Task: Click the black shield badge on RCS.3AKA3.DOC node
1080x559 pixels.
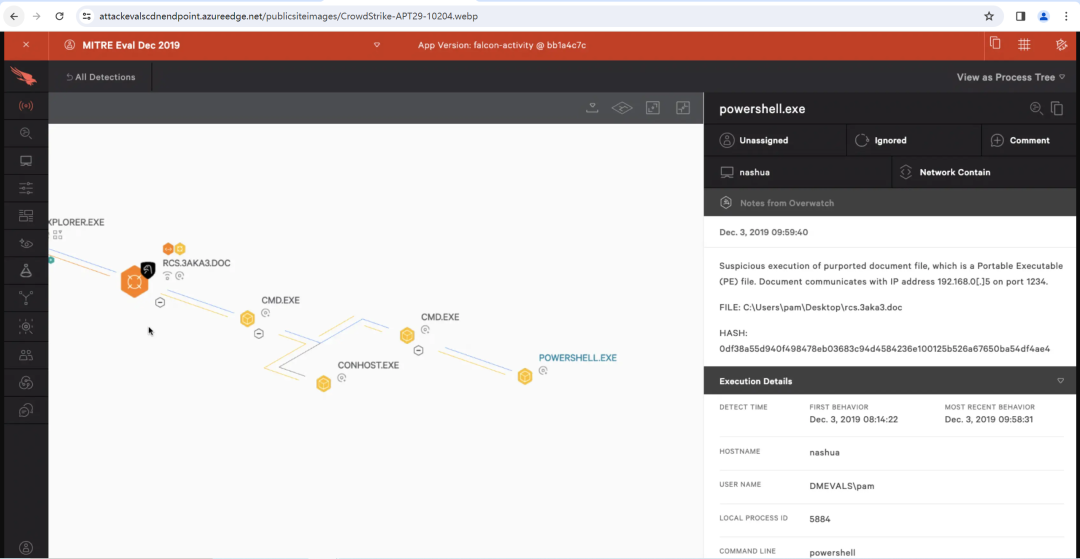Action: (147, 270)
